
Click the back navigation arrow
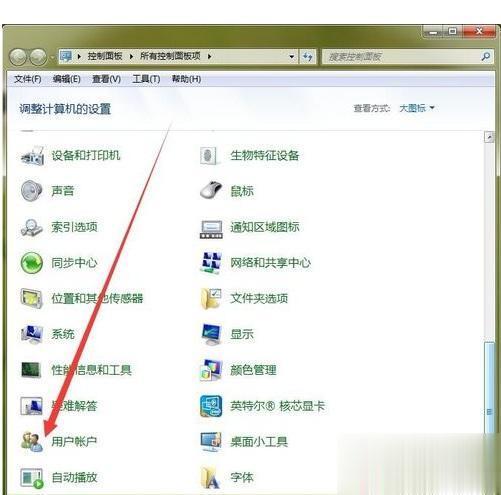[18, 57]
